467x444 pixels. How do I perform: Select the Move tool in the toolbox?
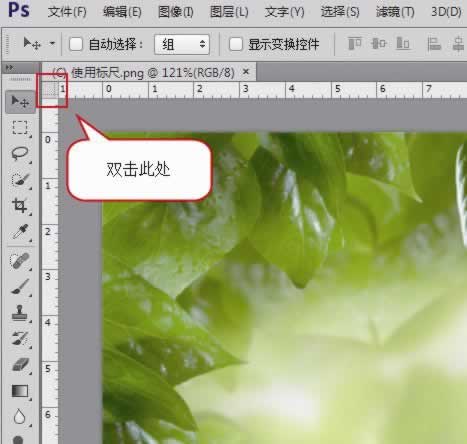(x=20, y=101)
